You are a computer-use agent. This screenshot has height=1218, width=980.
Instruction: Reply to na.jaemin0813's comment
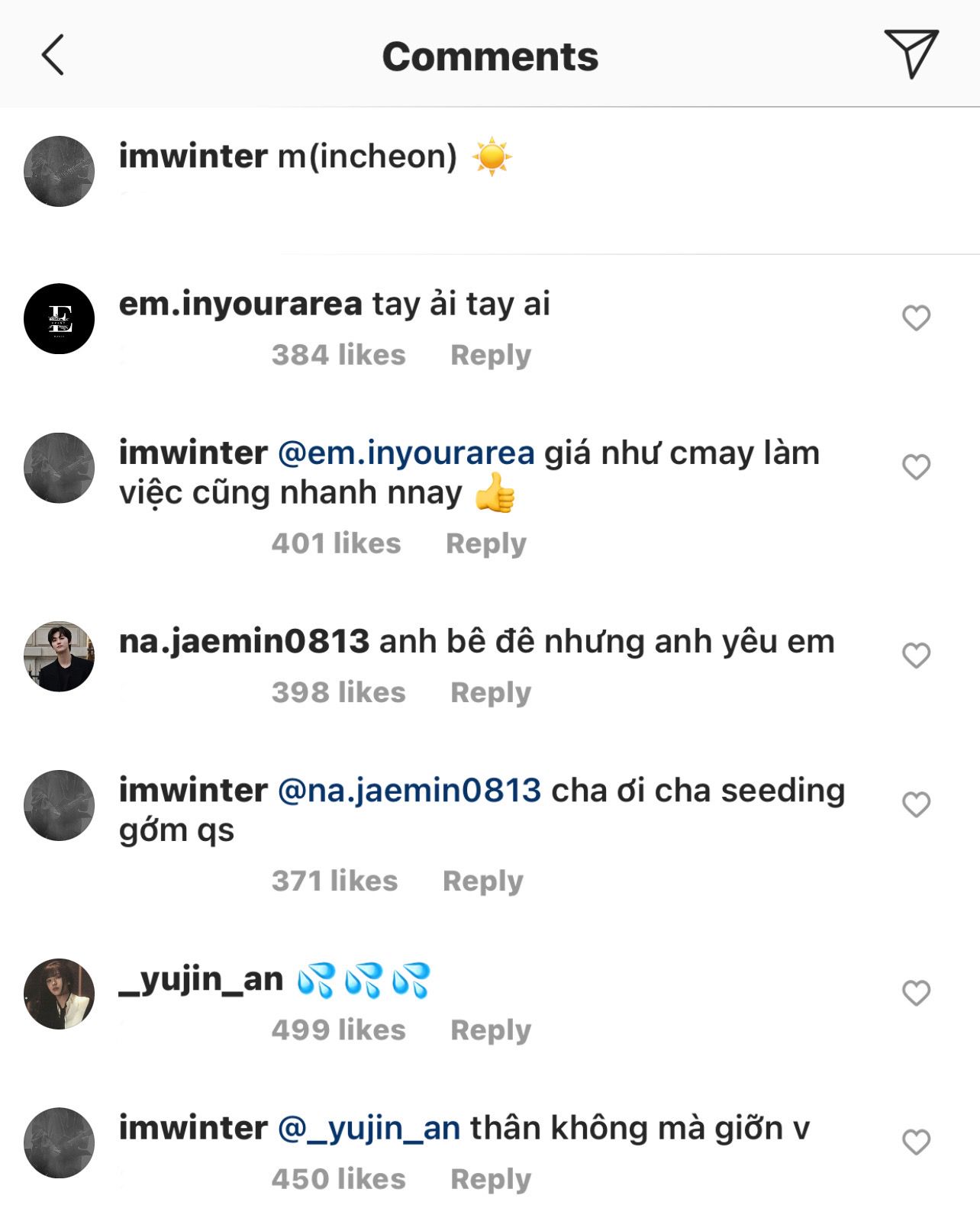(x=490, y=692)
